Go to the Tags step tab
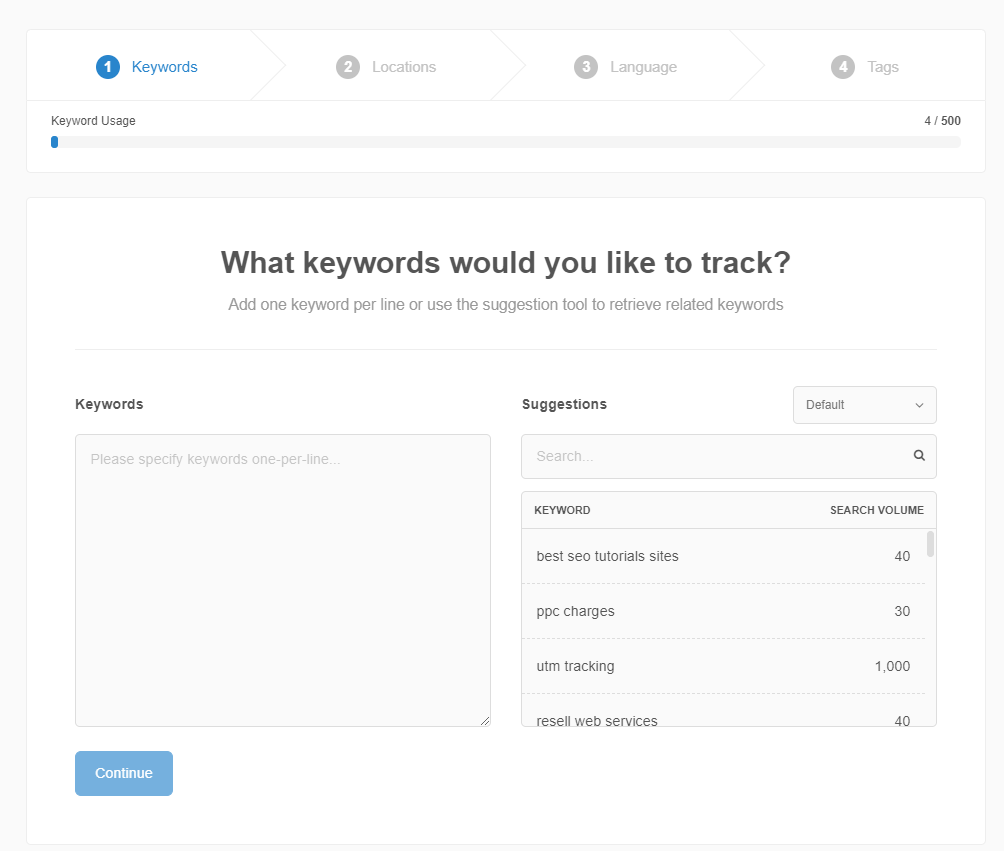The height and width of the screenshot is (851, 1004). (x=865, y=67)
